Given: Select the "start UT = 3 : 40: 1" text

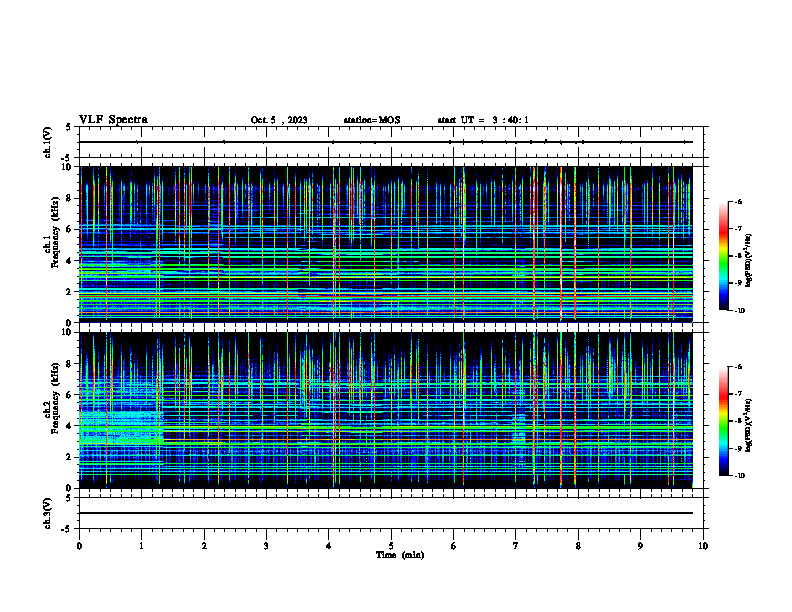Looking at the screenshot, I should (x=483, y=120).
